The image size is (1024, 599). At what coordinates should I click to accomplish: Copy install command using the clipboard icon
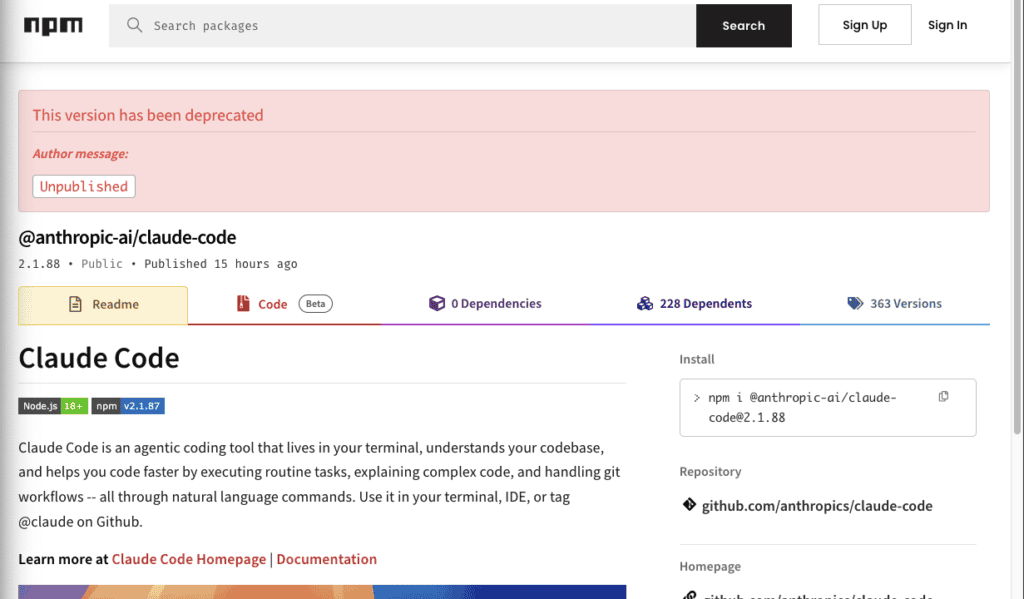pos(943,396)
